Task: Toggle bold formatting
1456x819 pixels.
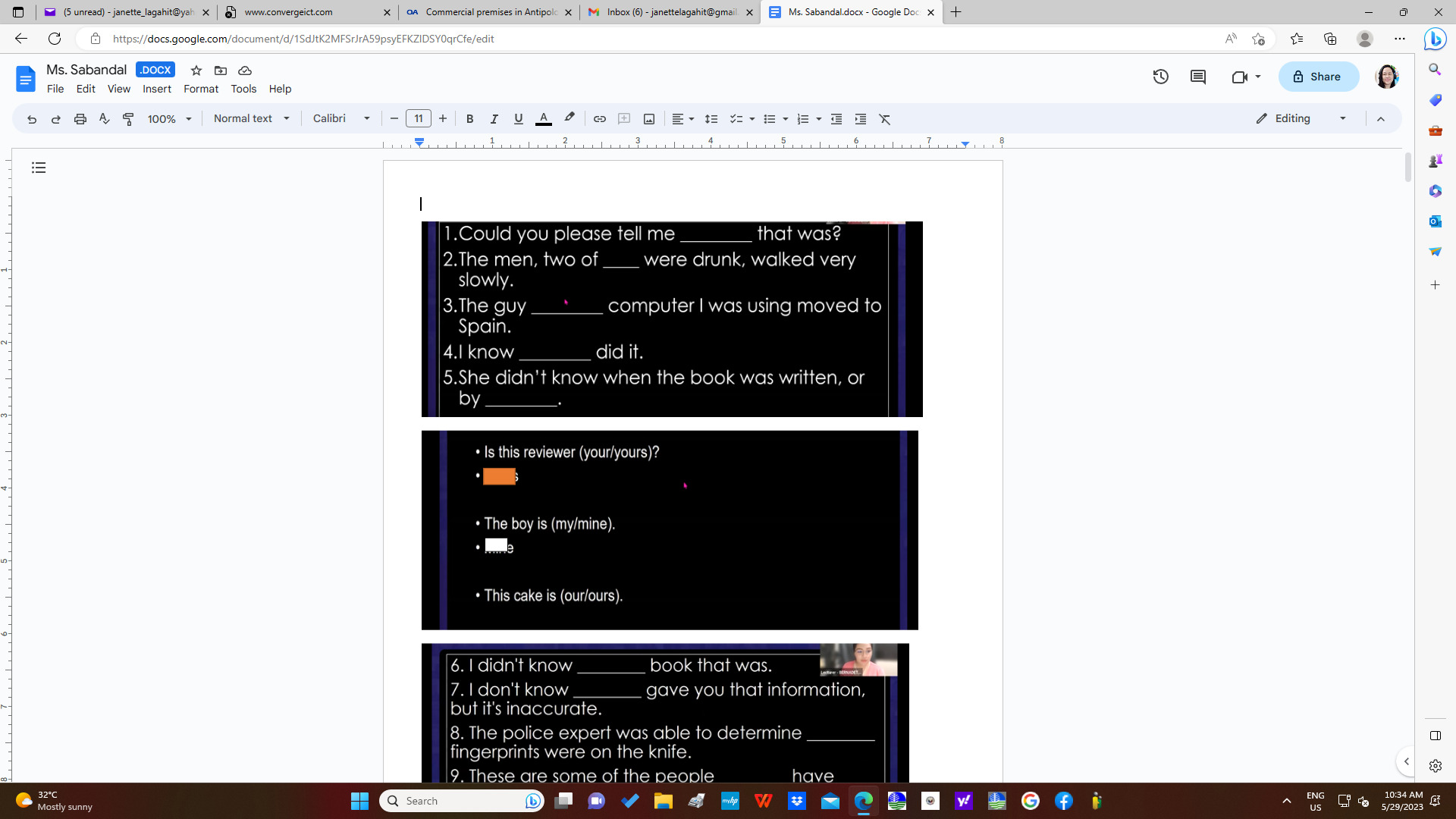Action: [469, 119]
